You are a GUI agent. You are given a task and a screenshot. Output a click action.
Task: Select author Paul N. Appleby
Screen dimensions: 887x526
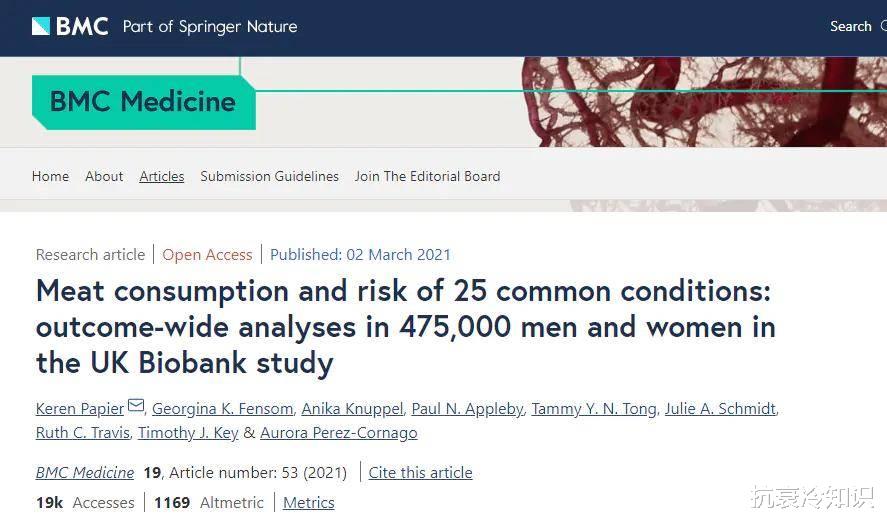[x=467, y=408]
